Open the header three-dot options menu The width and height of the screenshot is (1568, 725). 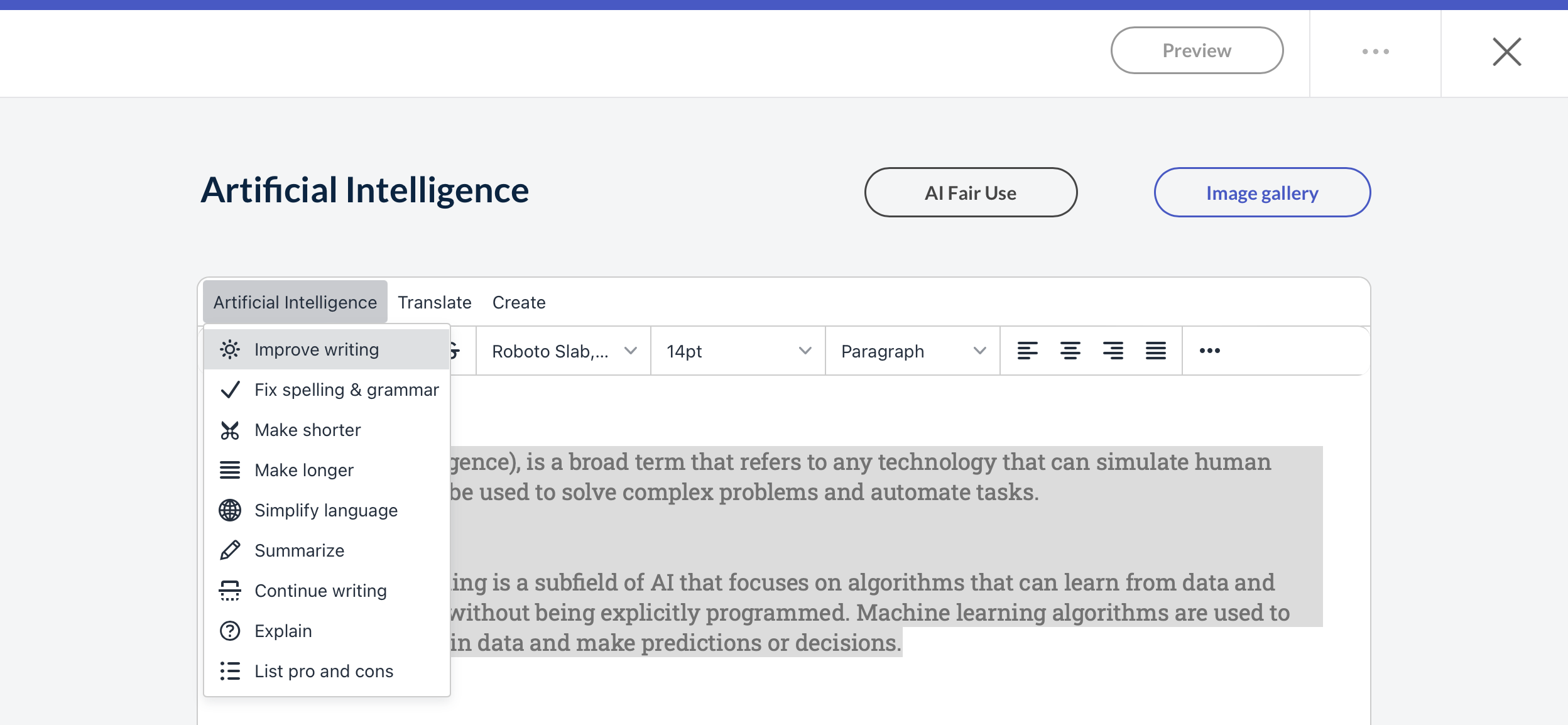(1375, 52)
